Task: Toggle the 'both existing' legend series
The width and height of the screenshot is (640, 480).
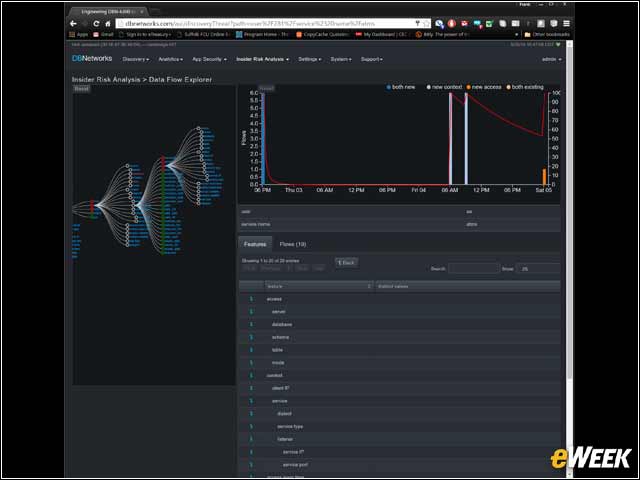Action: click(525, 87)
